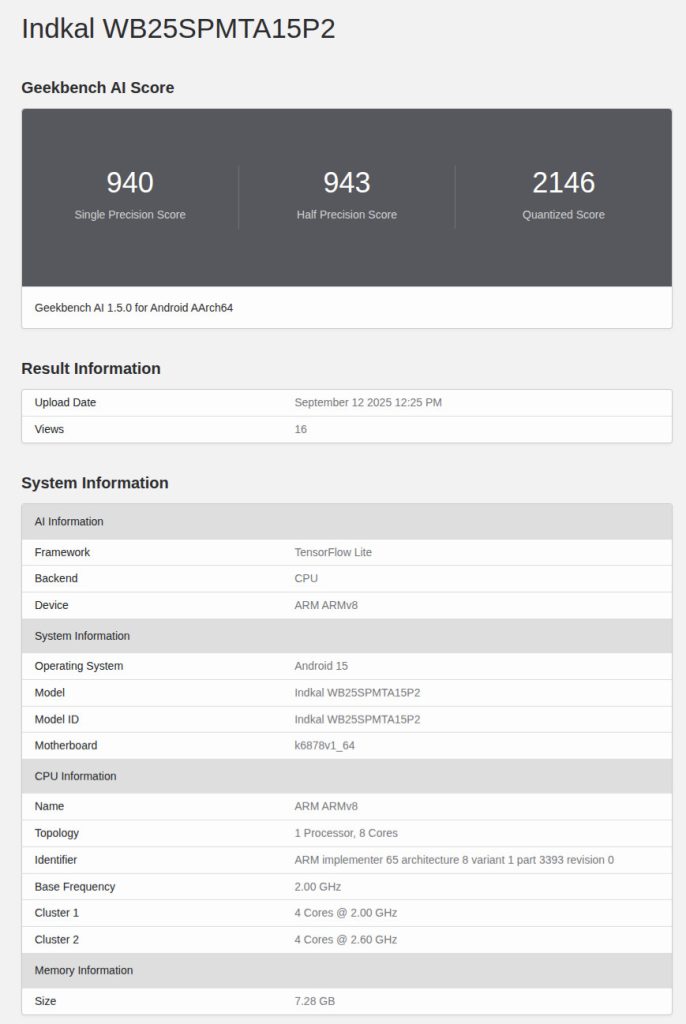
Task: Select the Result Information heading
Action: [x=91, y=369]
